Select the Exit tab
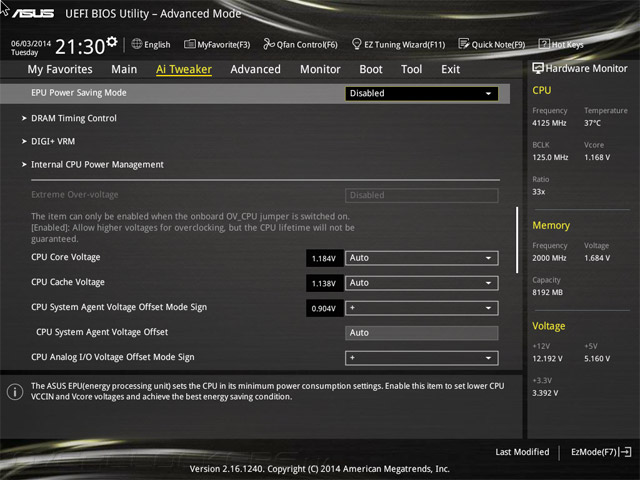The height and width of the screenshot is (480, 640). pyautogui.click(x=451, y=69)
